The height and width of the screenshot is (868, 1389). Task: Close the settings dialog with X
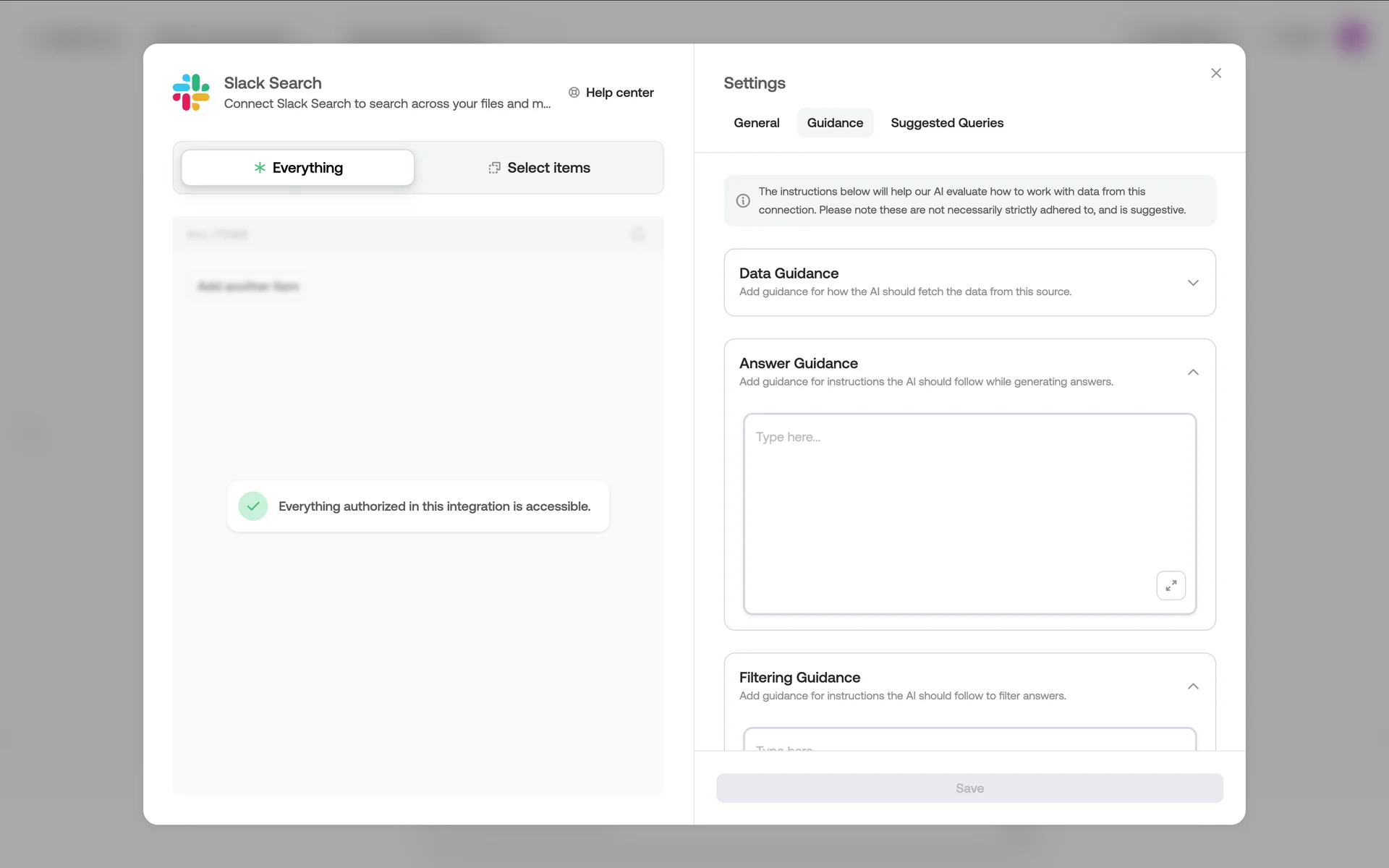tap(1215, 73)
